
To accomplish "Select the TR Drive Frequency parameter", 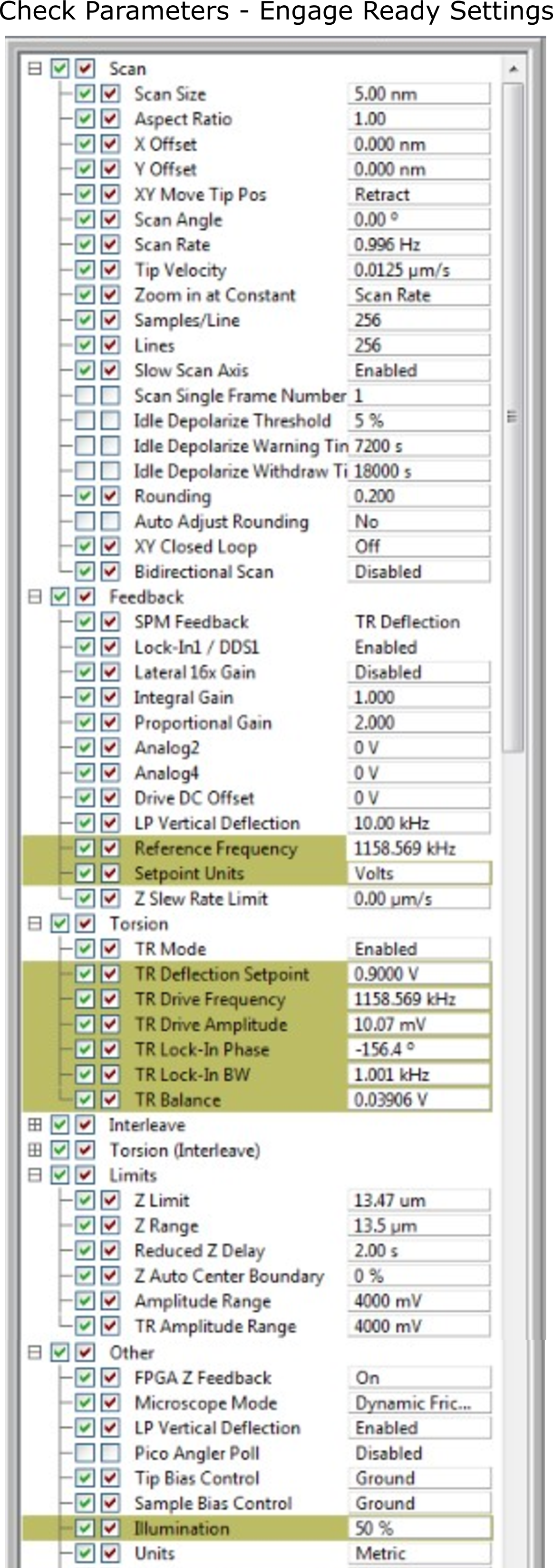I will pyautogui.click(x=210, y=999).
